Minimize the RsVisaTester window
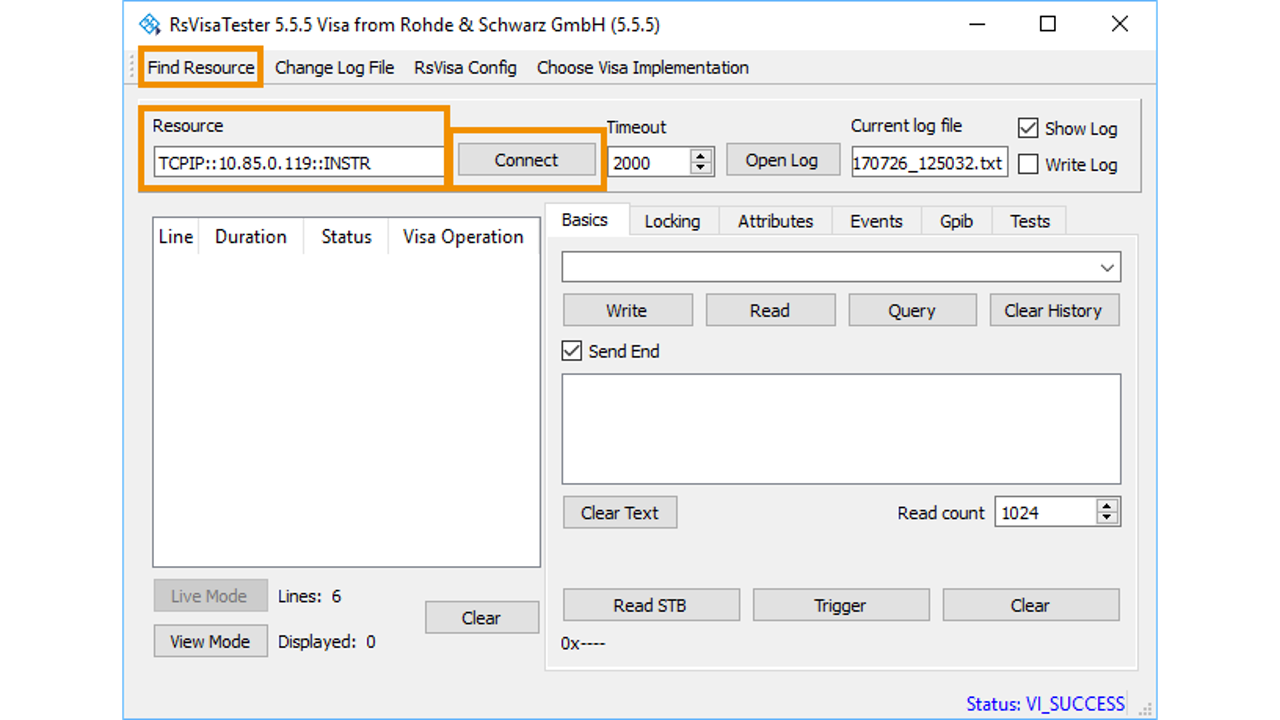The height and width of the screenshot is (720, 1280). point(976,24)
